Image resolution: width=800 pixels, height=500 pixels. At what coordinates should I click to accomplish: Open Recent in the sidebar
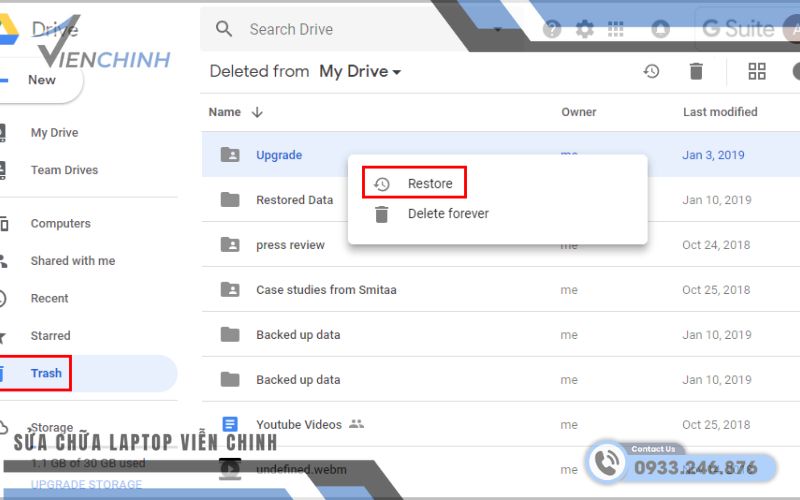coord(49,298)
